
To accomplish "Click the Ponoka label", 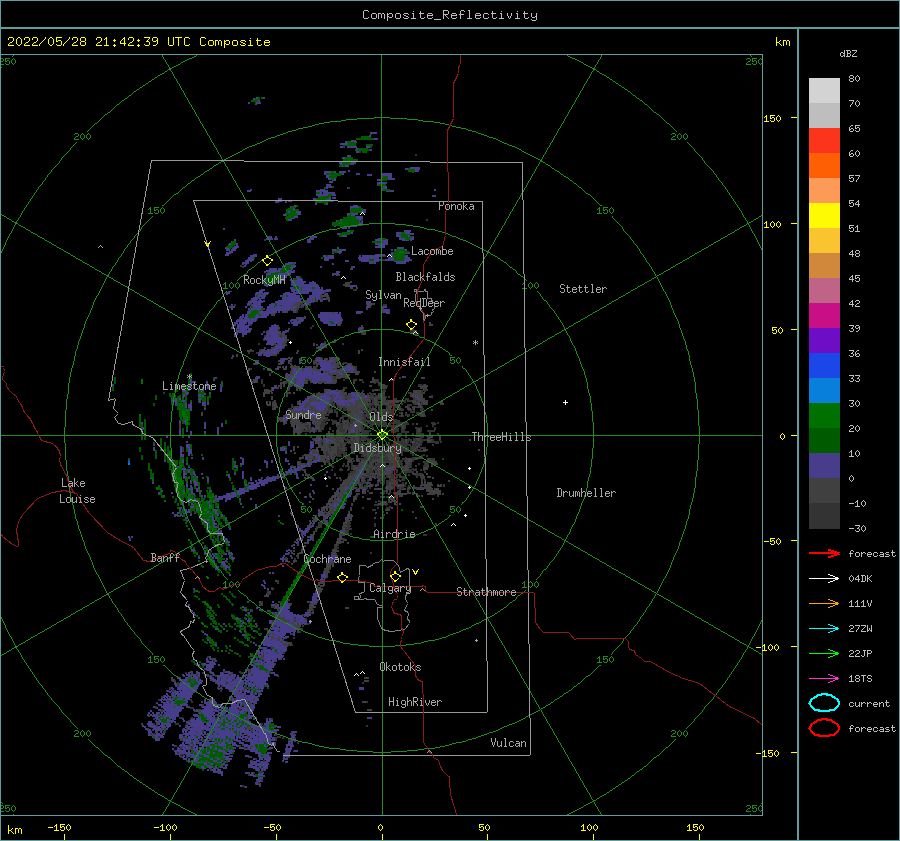I will [456, 207].
